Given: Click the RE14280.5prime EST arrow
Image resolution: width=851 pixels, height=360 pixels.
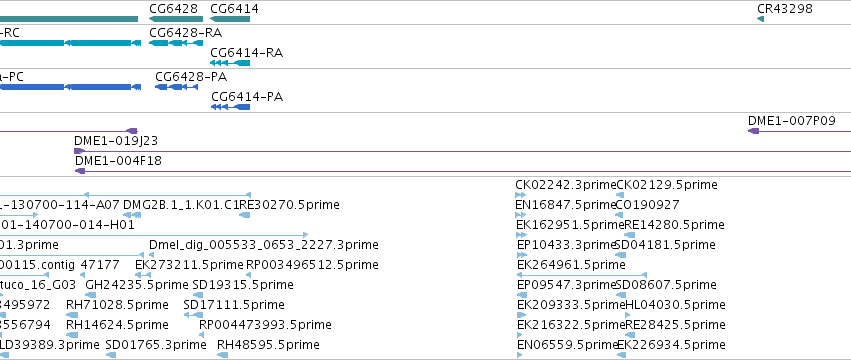Looking at the screenshot, I should (630, 235).
